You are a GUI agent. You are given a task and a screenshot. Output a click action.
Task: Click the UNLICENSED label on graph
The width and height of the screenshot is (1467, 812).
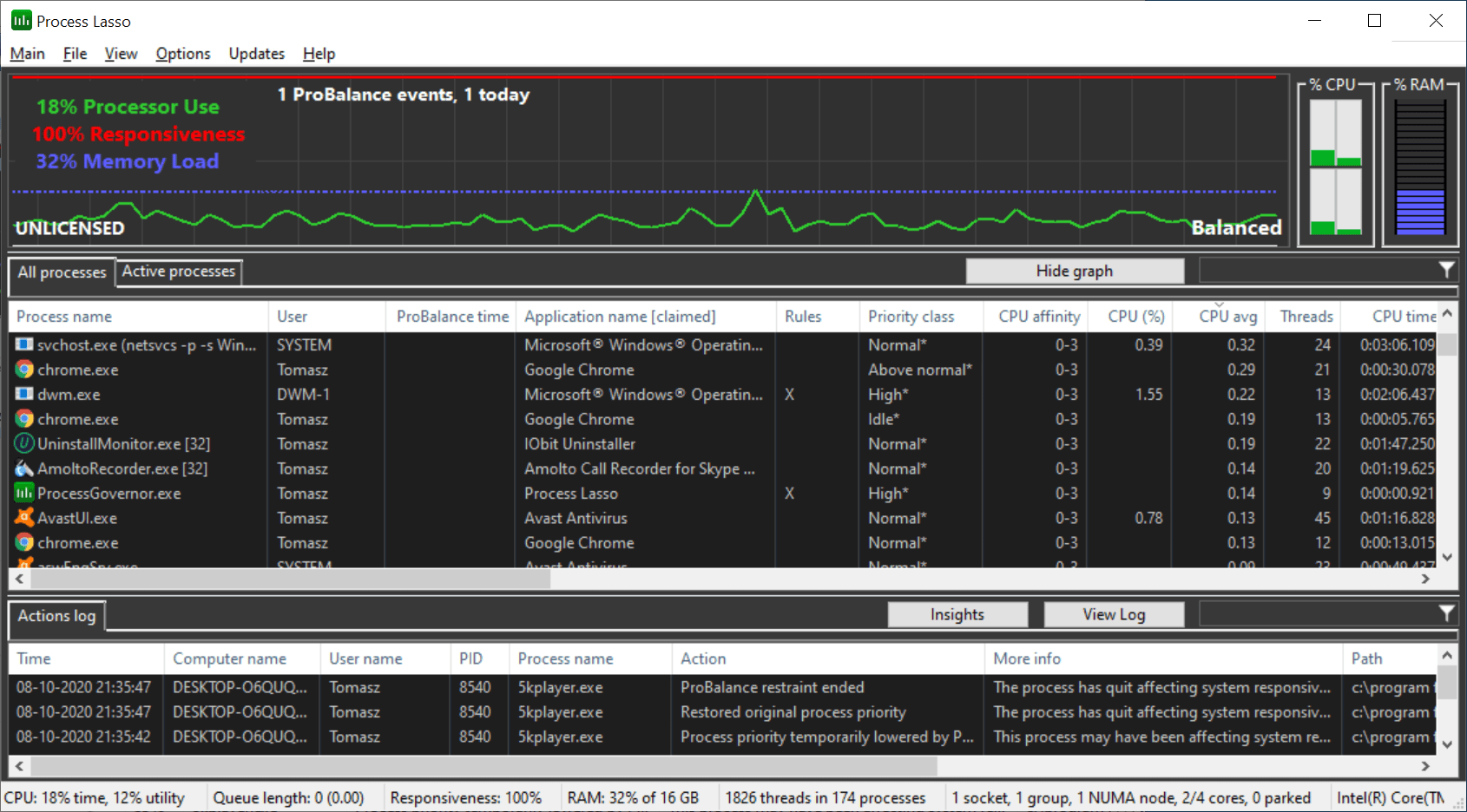coord(69,228)
